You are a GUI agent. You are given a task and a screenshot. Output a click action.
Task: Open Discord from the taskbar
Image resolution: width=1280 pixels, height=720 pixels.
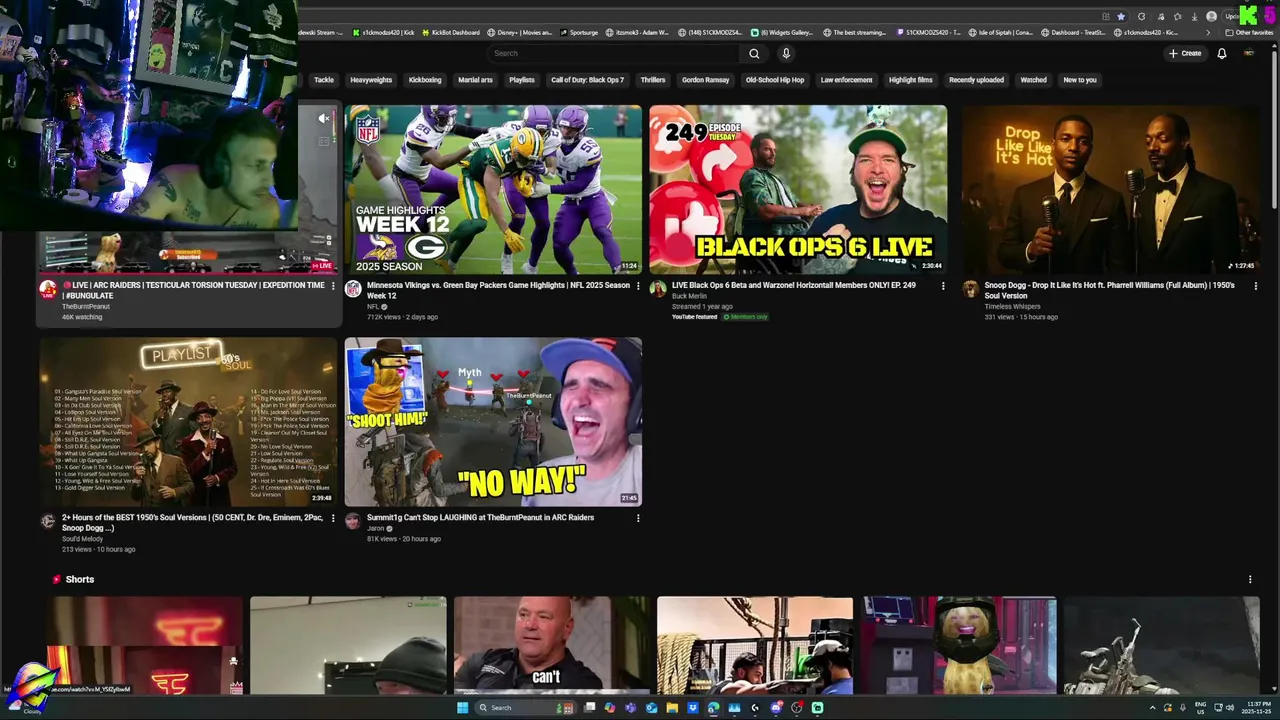point(776,708)
